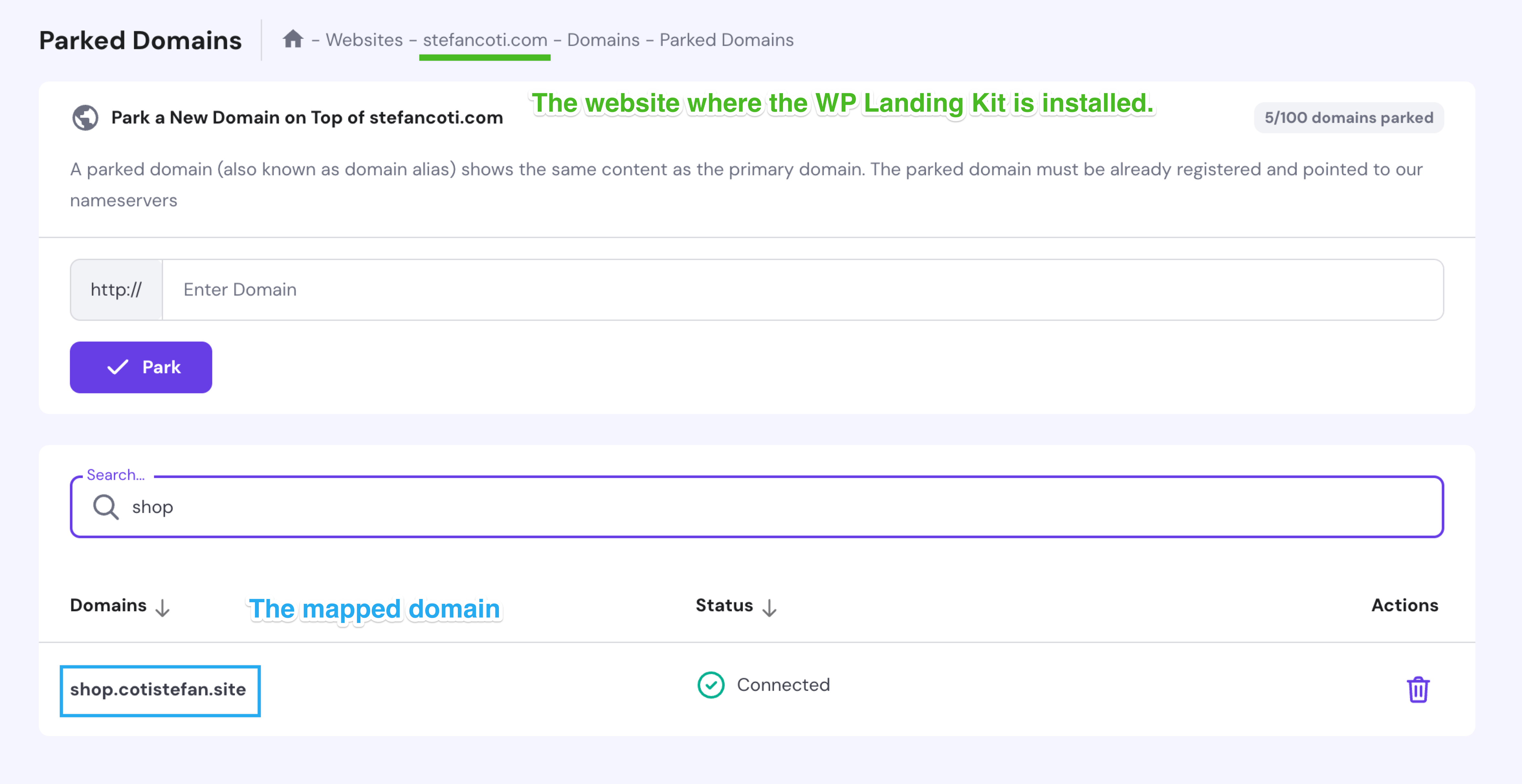The height and width of the screenshot is (784, 1522).
Task: Navigate to Domains via breadcrumb
Action: 603,39
